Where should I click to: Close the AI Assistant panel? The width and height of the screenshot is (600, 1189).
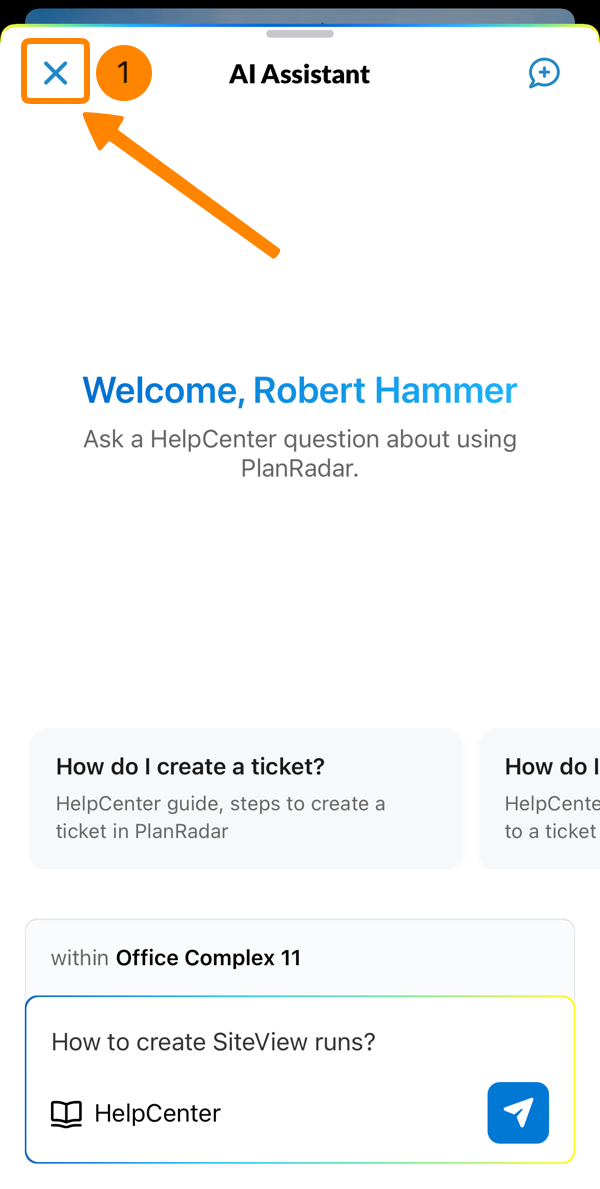(x=56, y=72)
